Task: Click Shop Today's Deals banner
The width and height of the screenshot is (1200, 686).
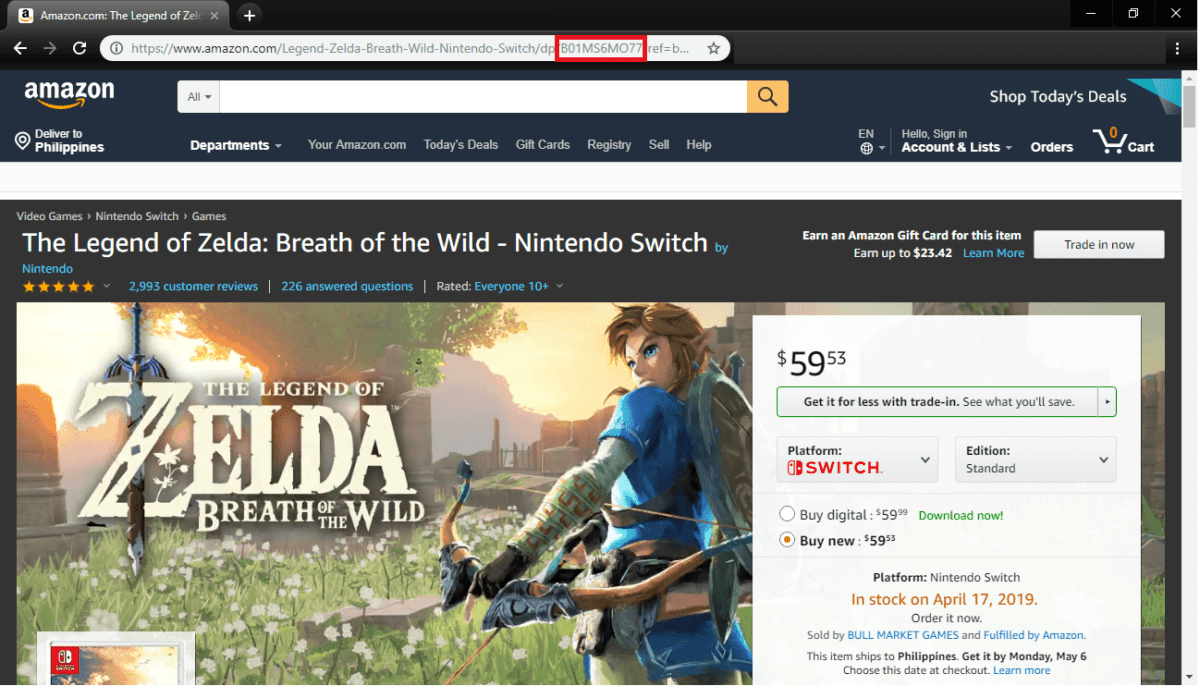Action: 1058,97
